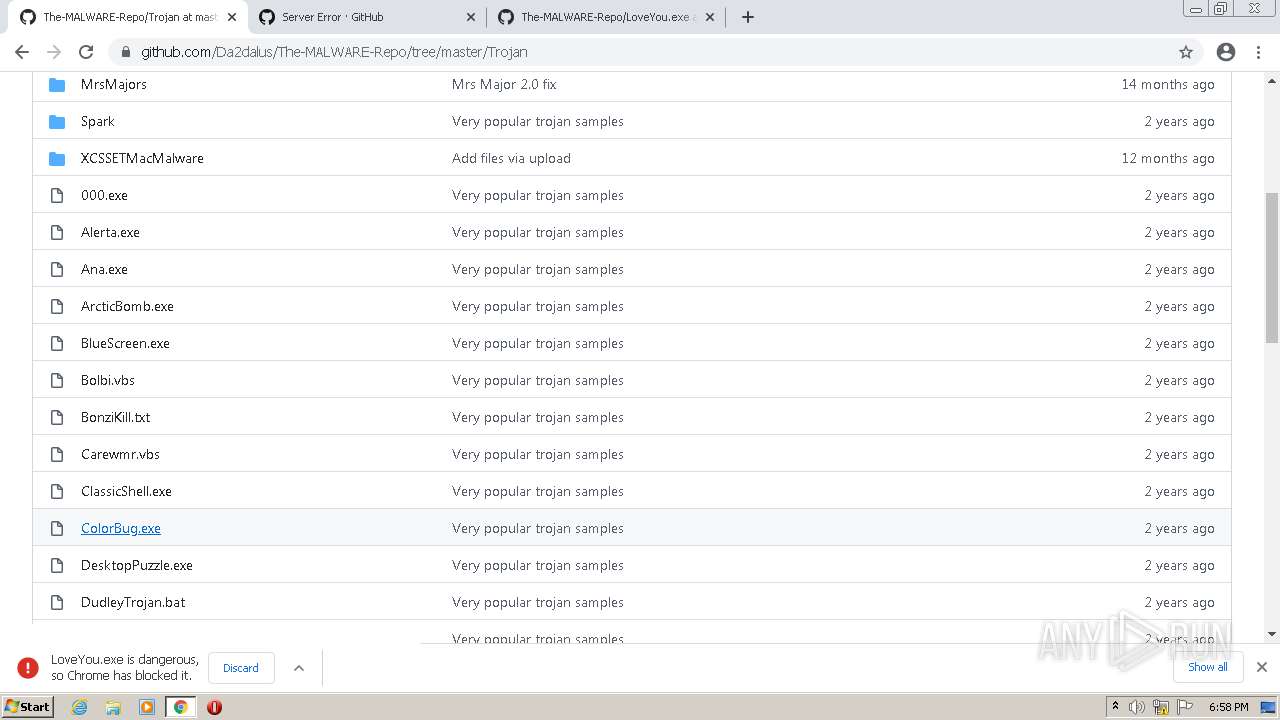
Task: Discard the blocked LoveYou.exe download
Action: pos(241,668)
